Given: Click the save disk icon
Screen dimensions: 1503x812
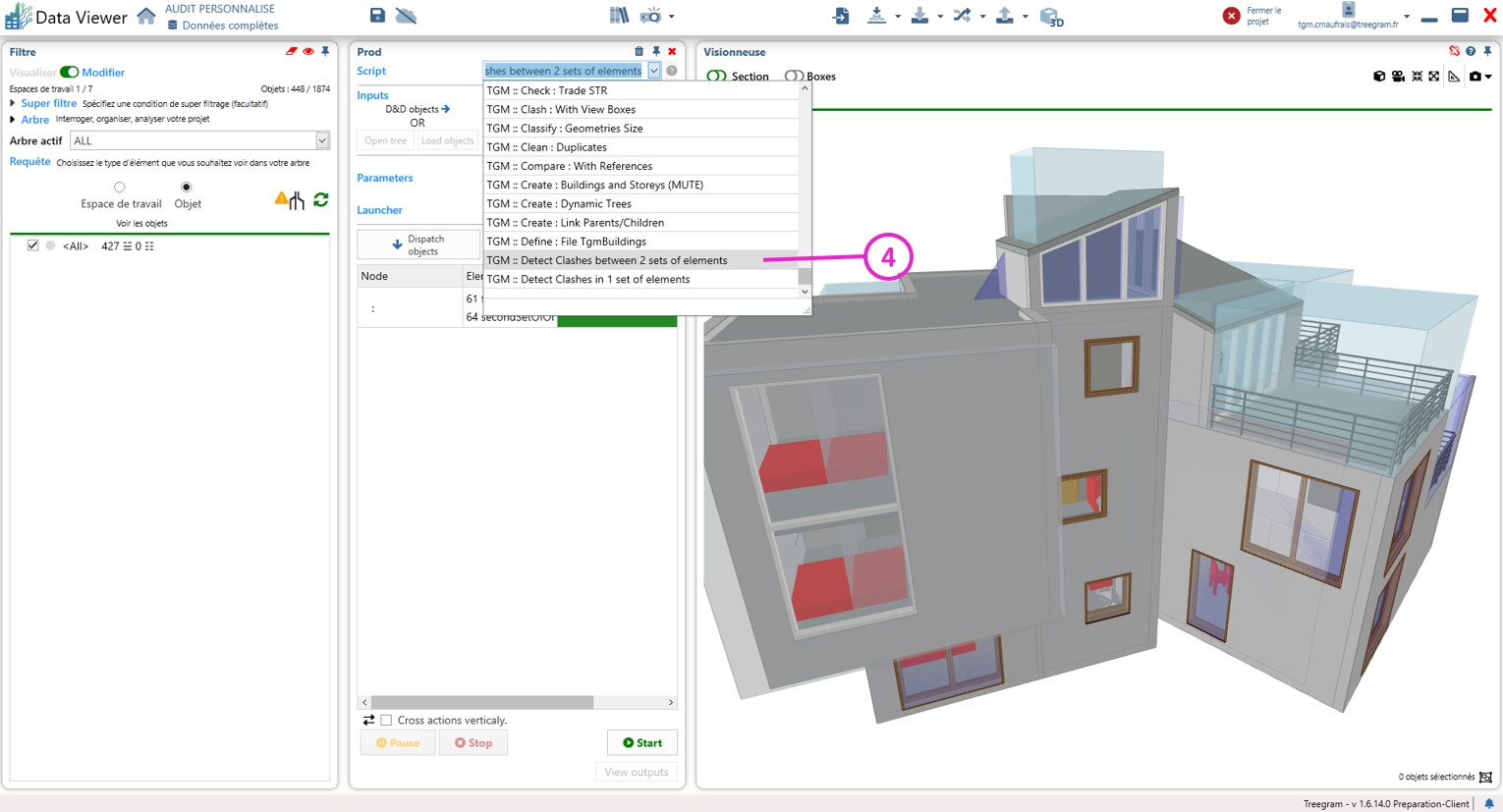Looking at the screenshot, I should tap(377, 15).
